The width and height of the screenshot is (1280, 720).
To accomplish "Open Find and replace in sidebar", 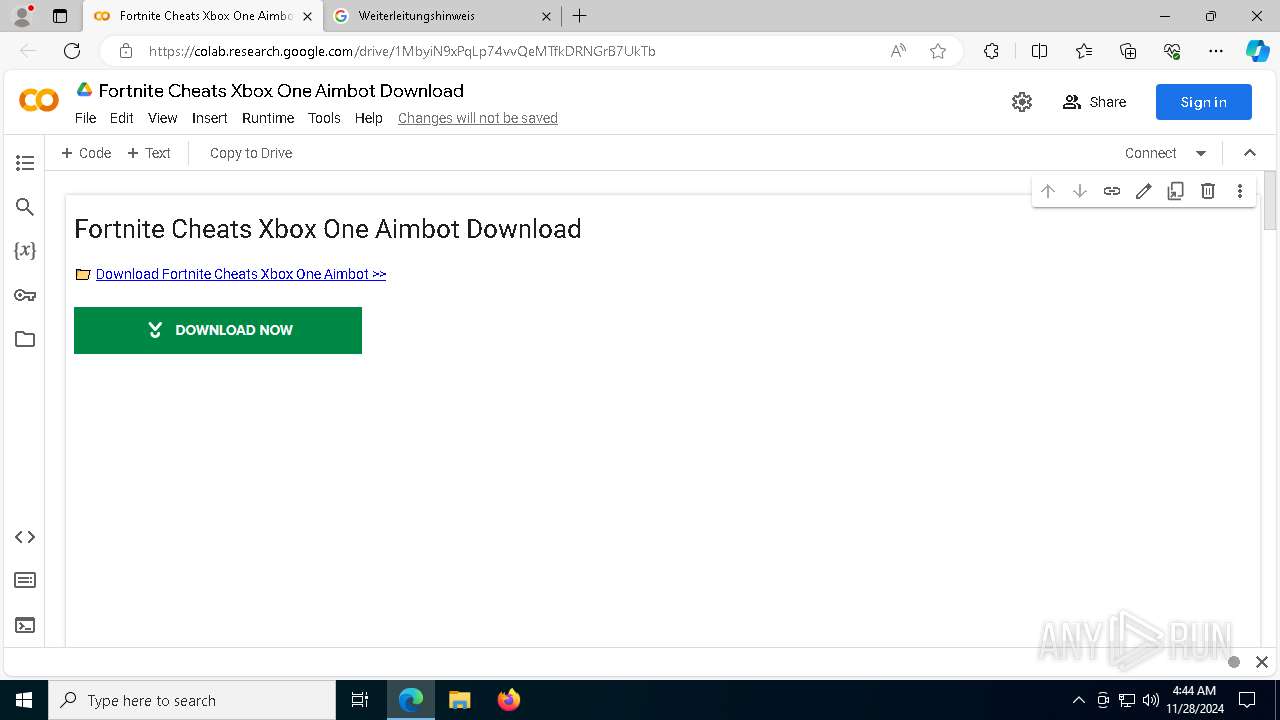I will (x=25, y=207).
